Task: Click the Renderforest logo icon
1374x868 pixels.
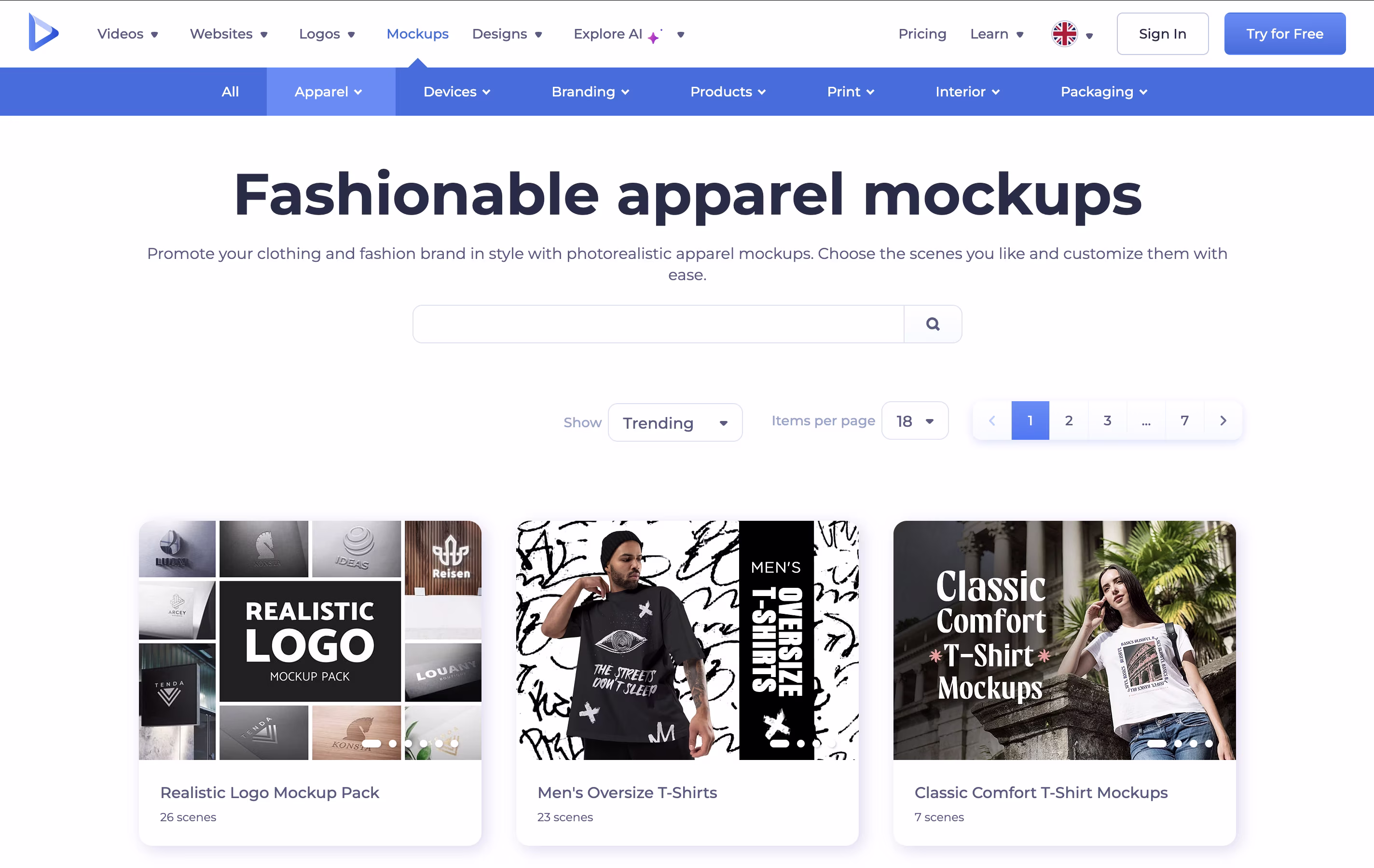Action: [x=43, y=32]
